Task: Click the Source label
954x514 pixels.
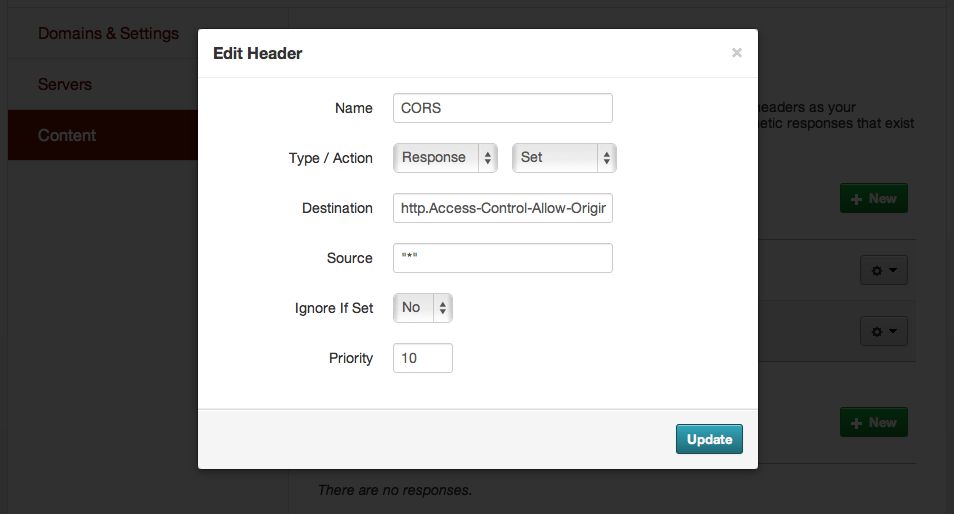Action: [x=349, y=258]
